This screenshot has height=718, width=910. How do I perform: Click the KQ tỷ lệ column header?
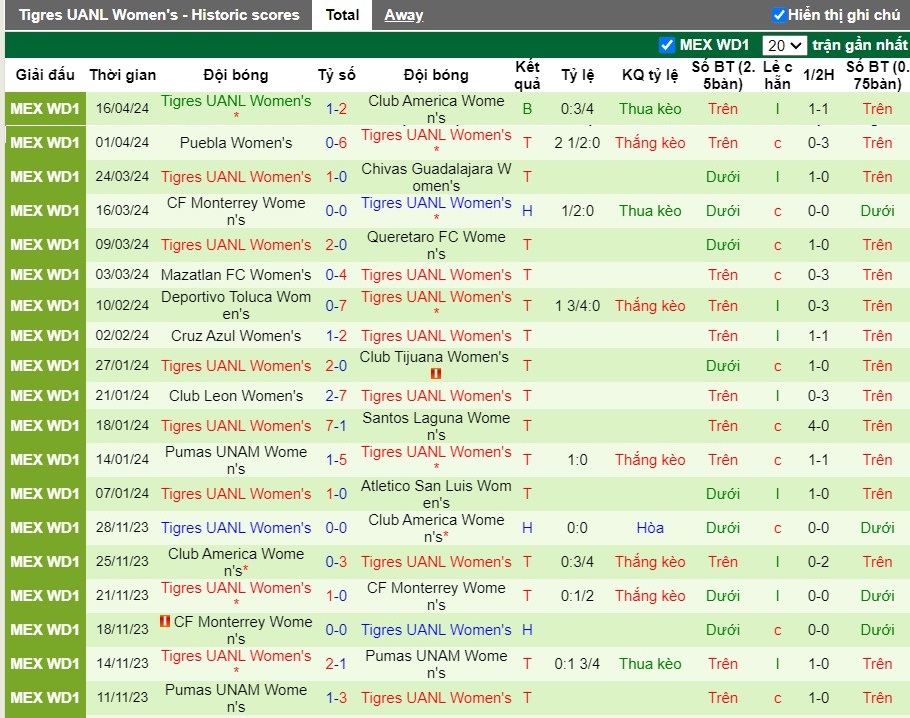[x=650, y=75]
